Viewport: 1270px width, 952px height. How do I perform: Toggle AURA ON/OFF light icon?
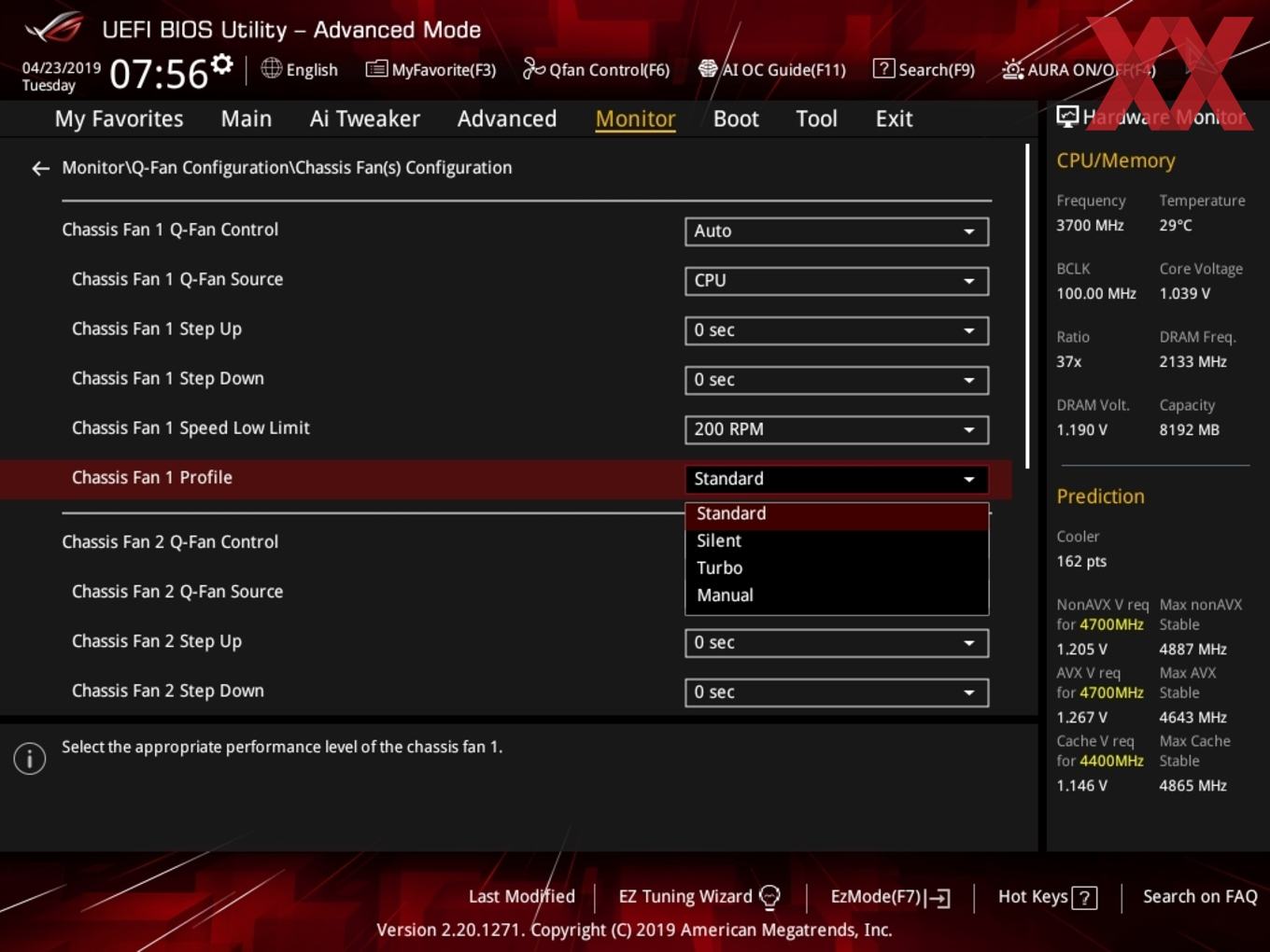(x=1012, y=69)
